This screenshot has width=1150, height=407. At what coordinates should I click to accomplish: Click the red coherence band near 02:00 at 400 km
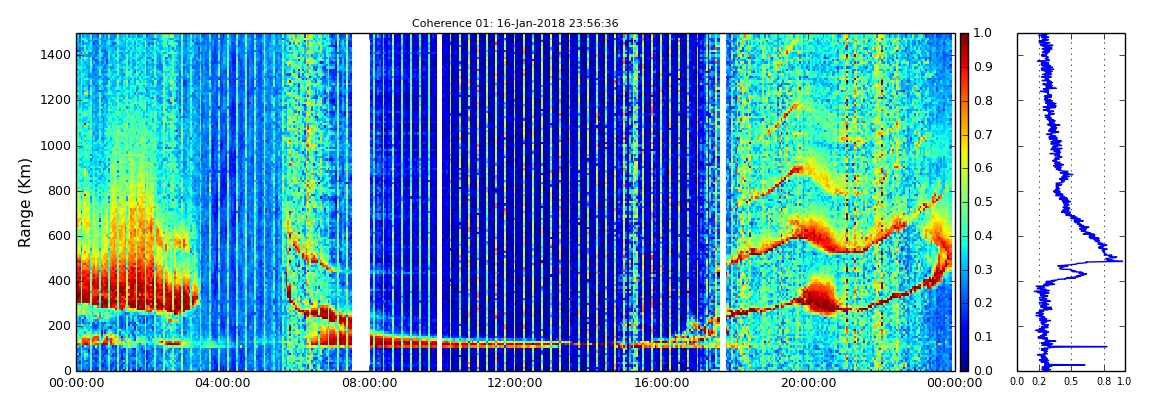coord(136,288)
